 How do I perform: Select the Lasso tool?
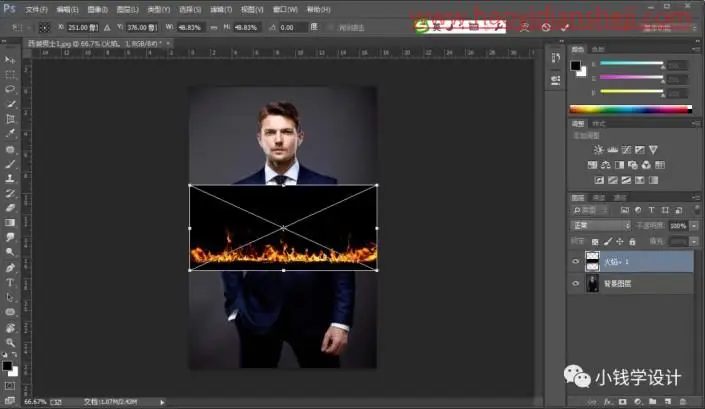click(10, 89)
